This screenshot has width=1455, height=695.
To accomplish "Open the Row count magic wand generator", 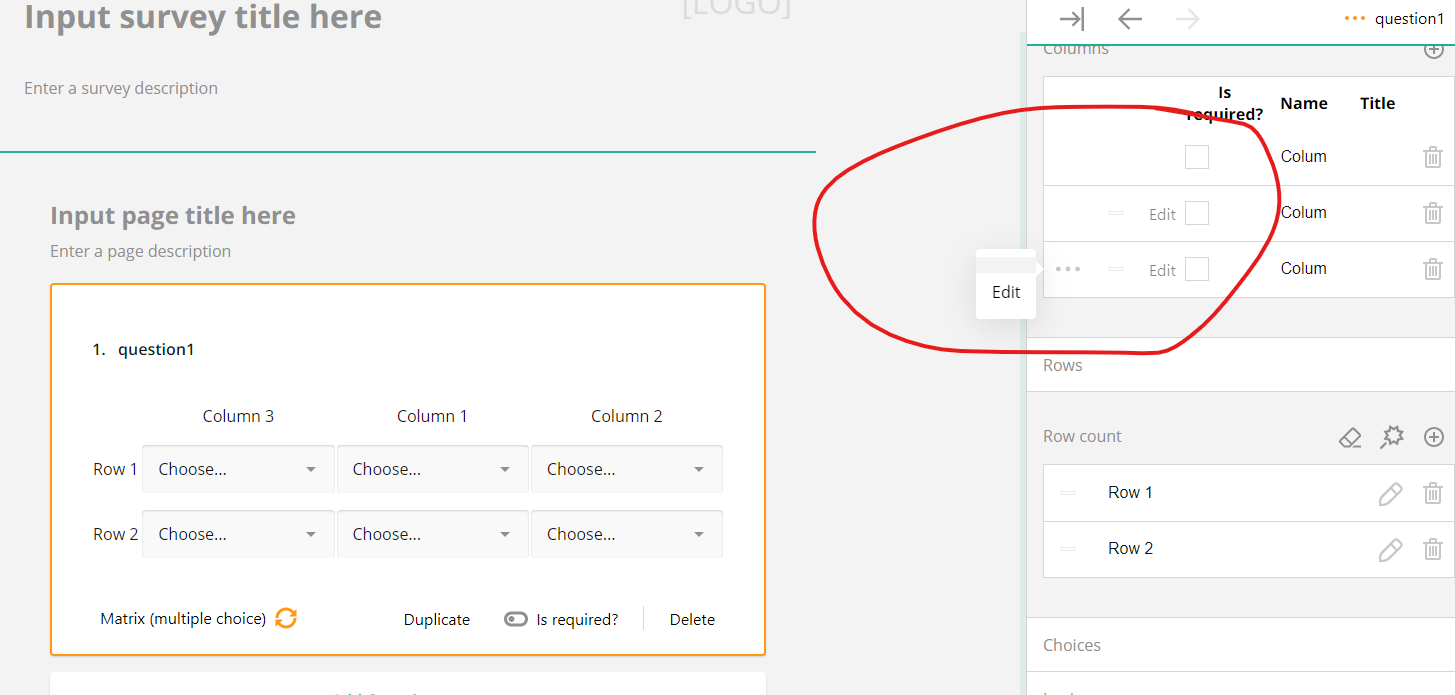I will (x=1392, y=437).
